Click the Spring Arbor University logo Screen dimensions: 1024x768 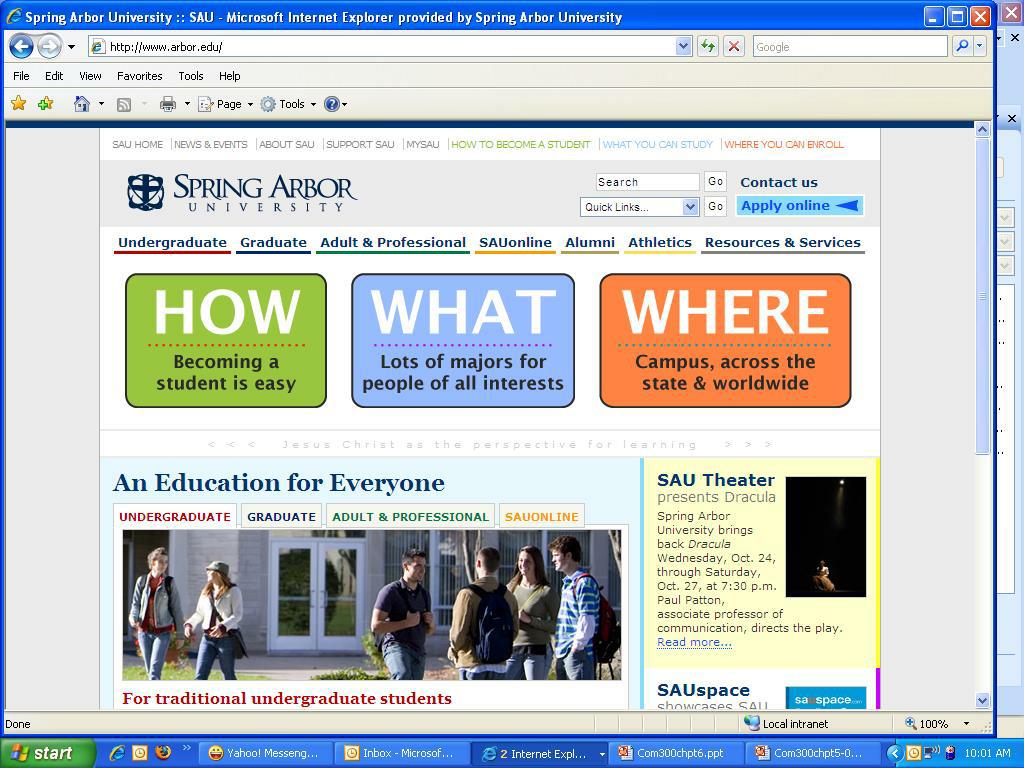(x=242, y=192)
